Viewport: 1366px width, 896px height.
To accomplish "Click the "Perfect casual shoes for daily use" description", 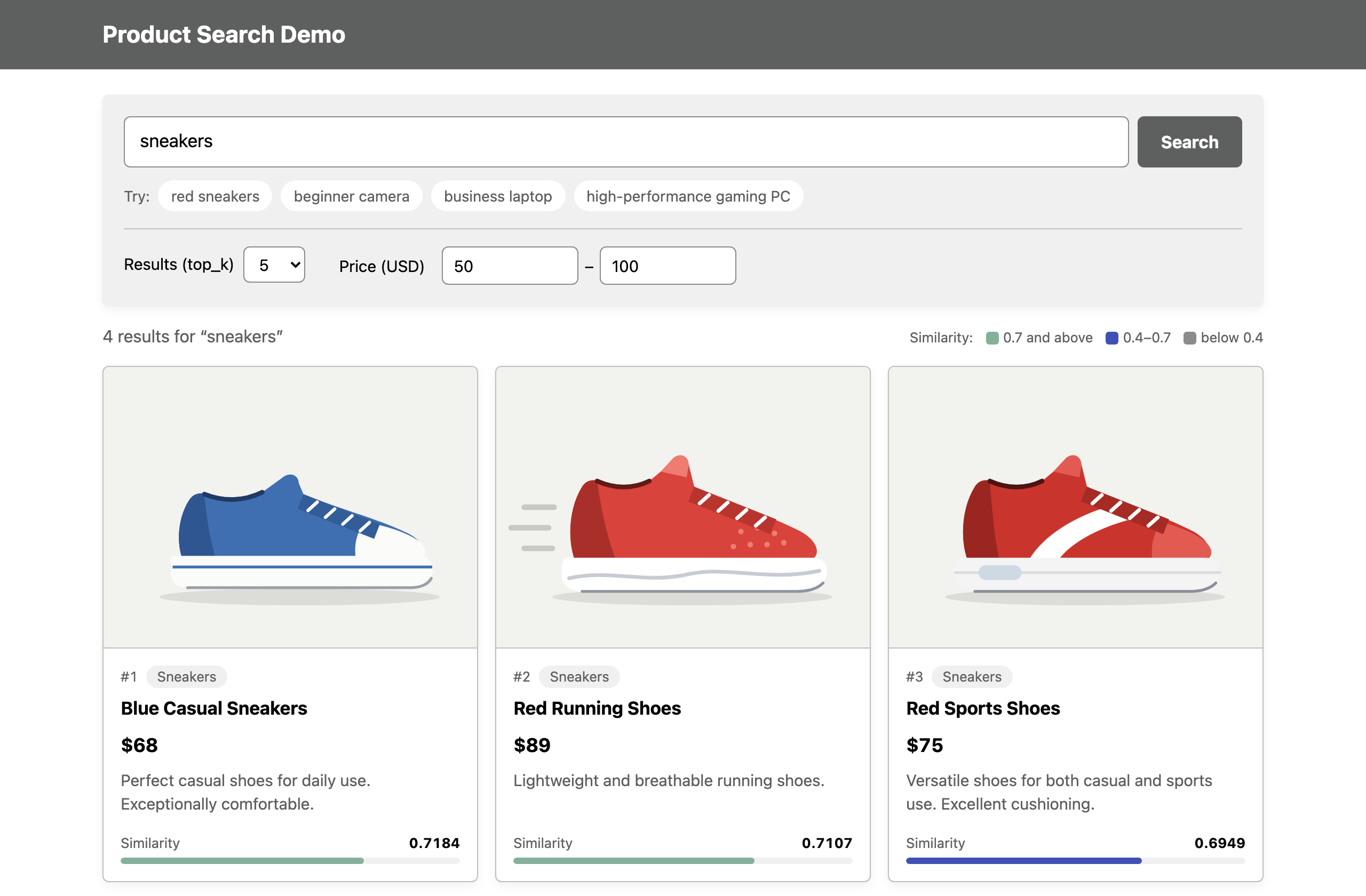I will [x=245, y=792].
